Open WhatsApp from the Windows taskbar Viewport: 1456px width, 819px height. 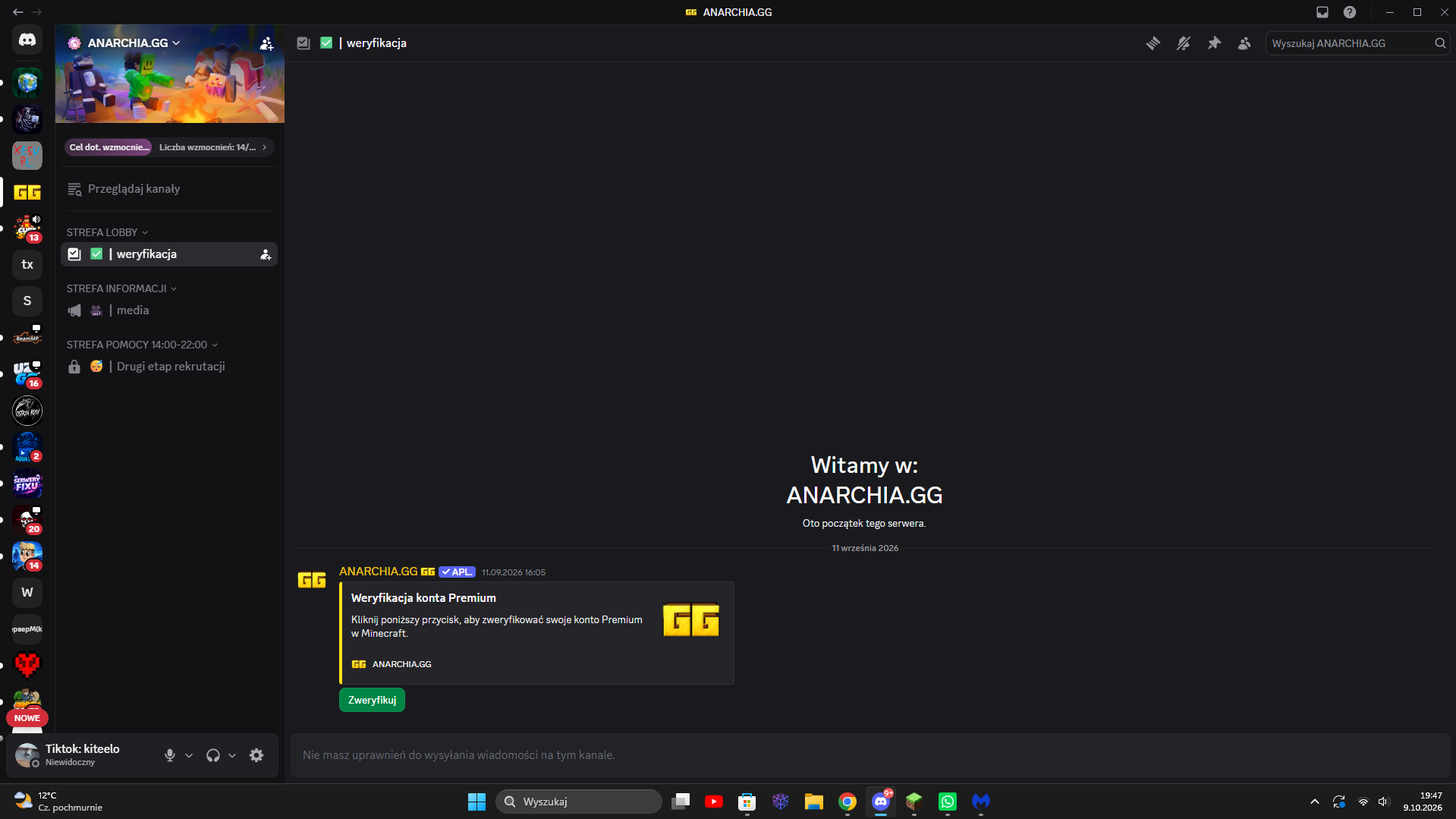point(948,802)
